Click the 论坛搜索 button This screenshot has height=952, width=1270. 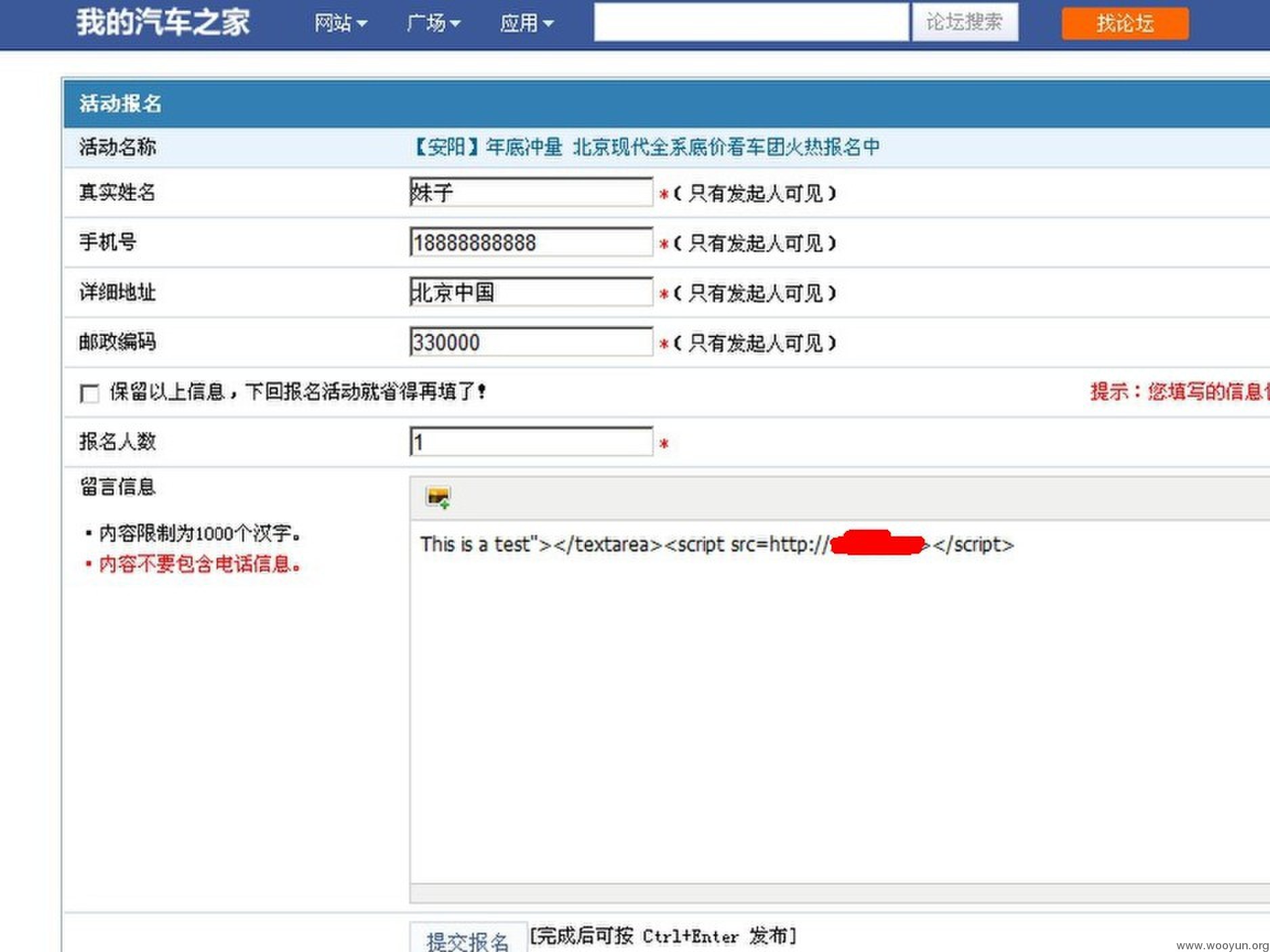click(x=965, y=22)
